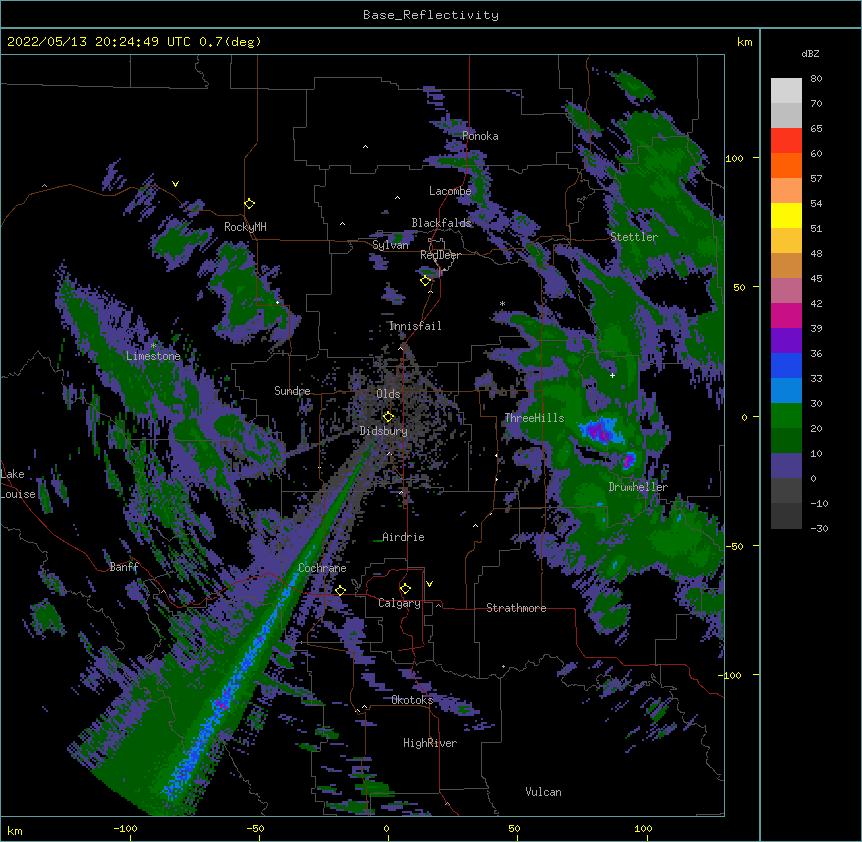Click the Innisfail label
Image resolution: width=862 pixels, height=842 pixels.
[x=415, y=326]
